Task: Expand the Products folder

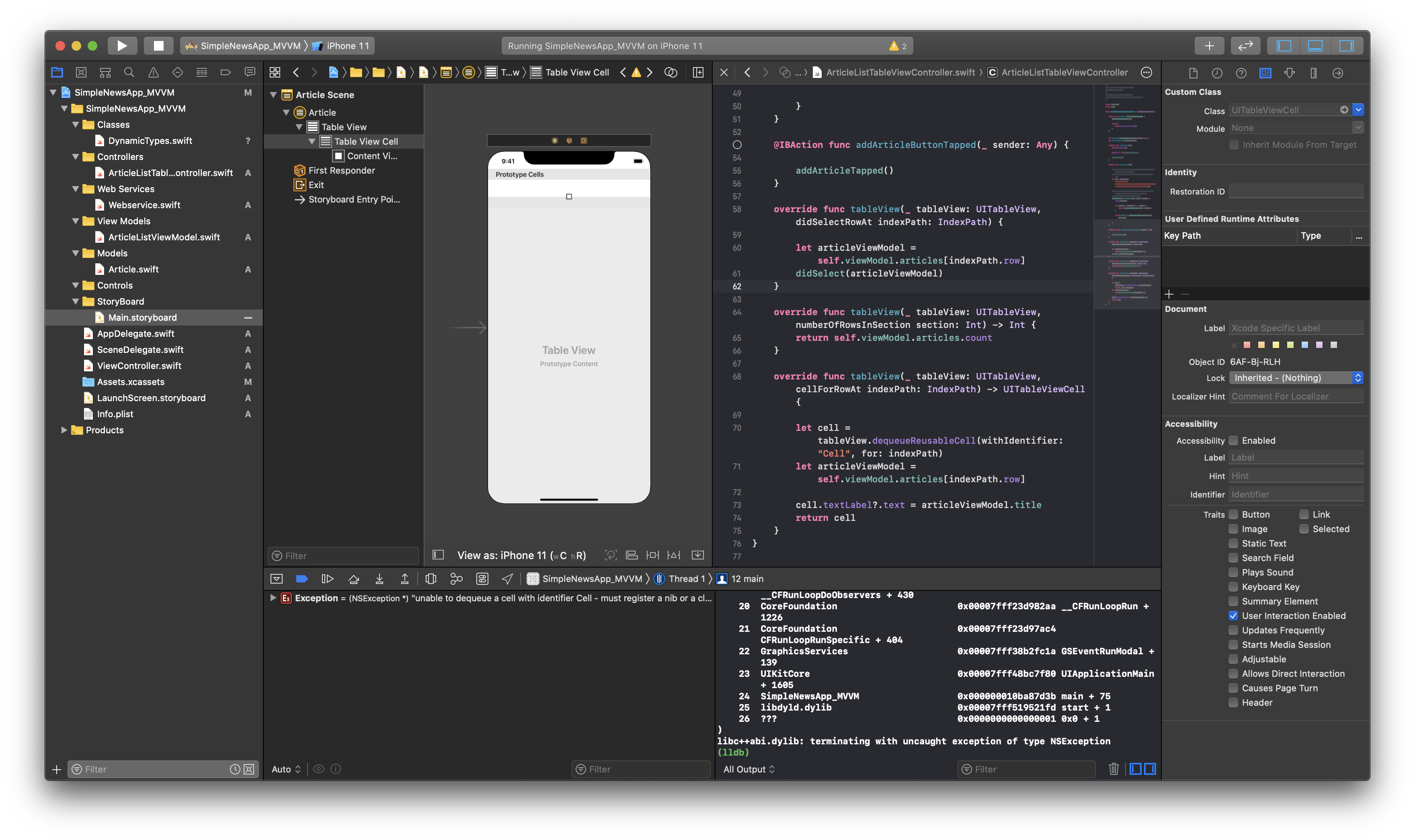Action: point(64,430)
